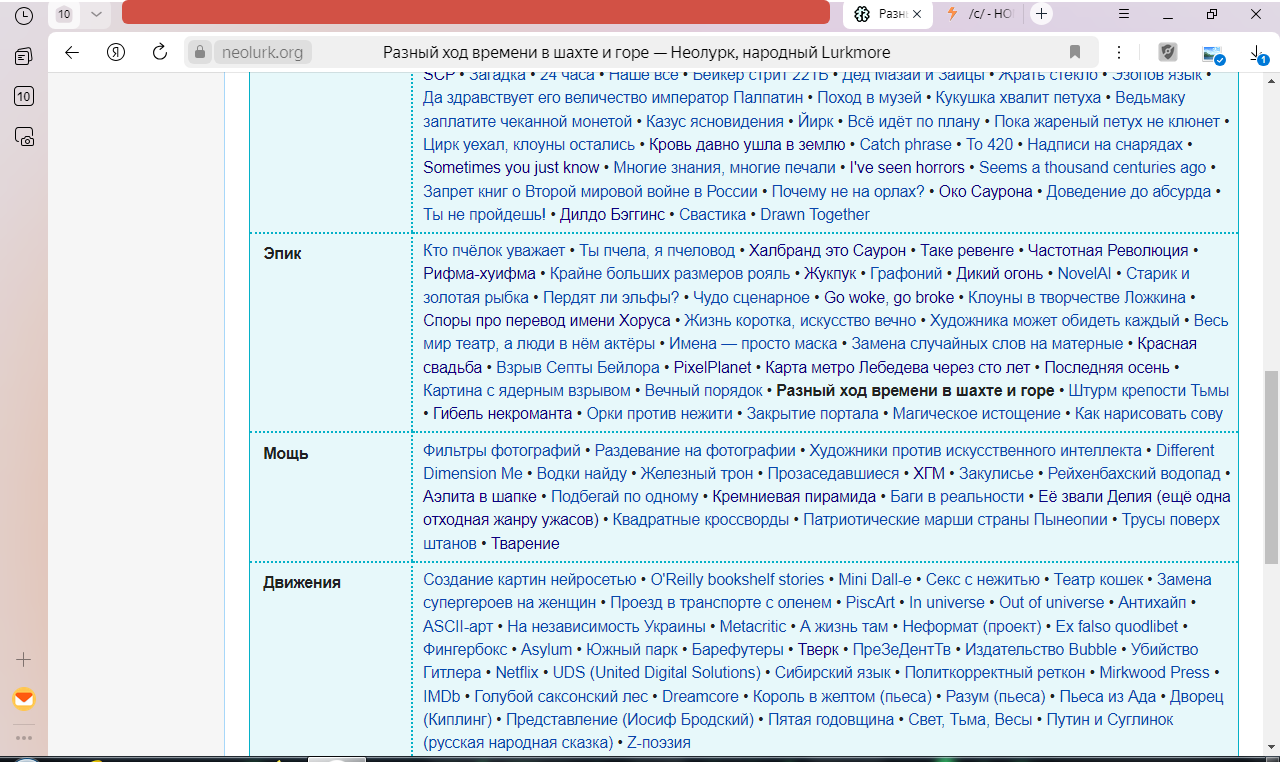Open the 'Сибирский язык' link
Screen dimensions: 1280x762
point(832,672)
